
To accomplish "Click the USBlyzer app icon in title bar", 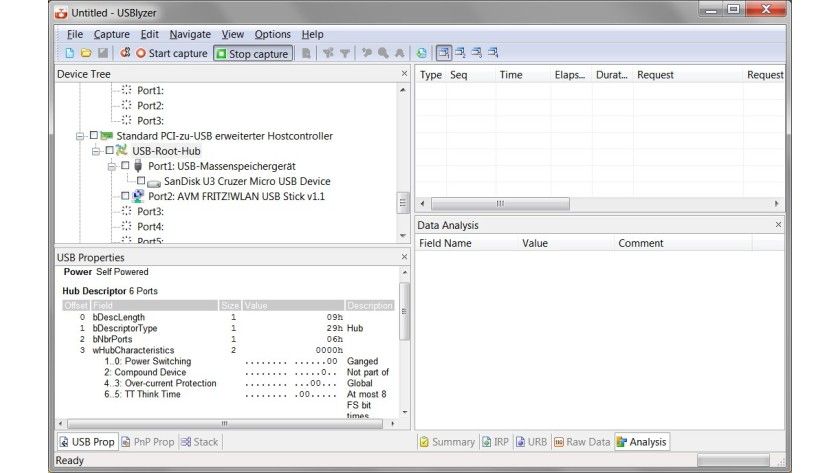I will pyautogui.click(x=61, y=12).
